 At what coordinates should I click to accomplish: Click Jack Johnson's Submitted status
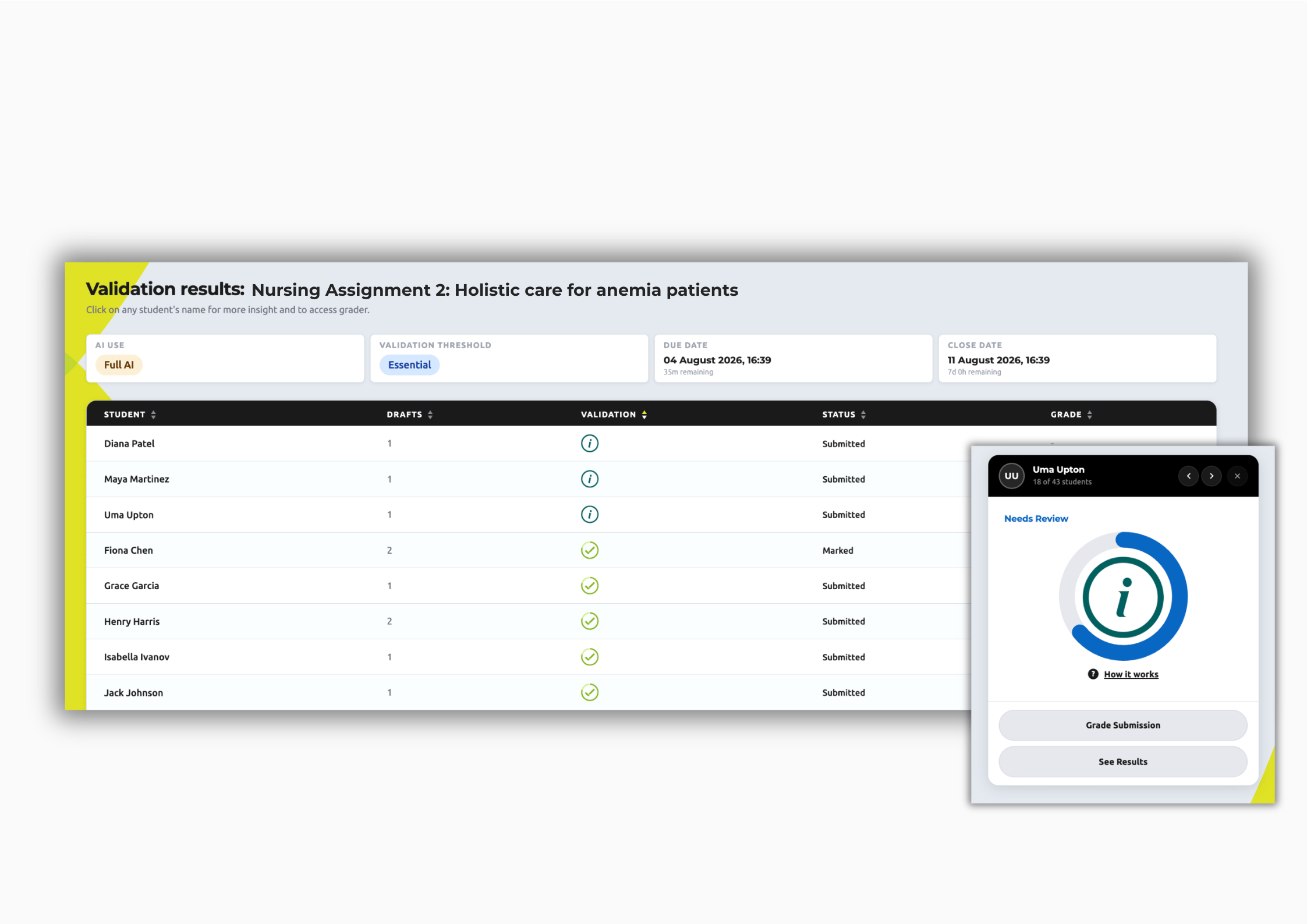click(x=843, y=692)
